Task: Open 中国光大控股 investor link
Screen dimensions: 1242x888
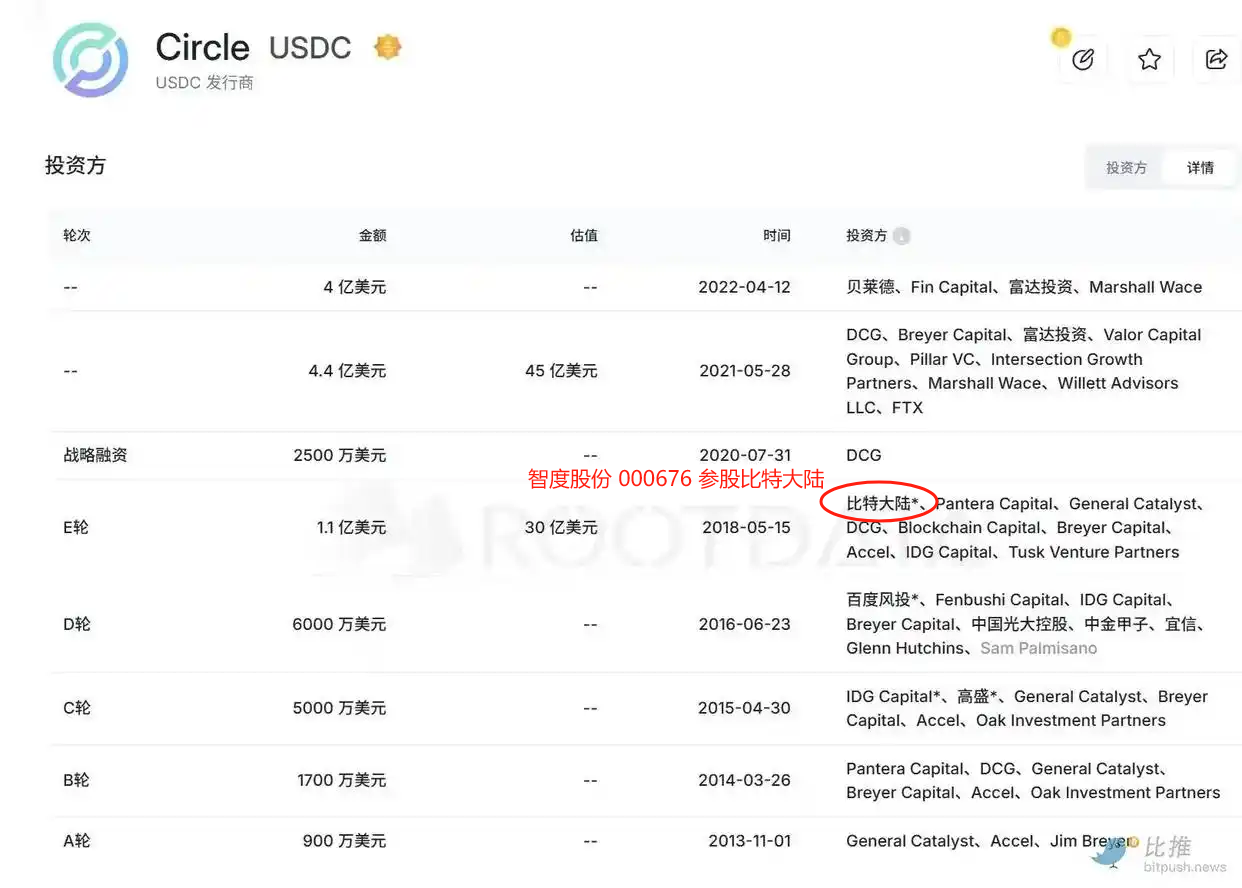Action: point(1020,624)
